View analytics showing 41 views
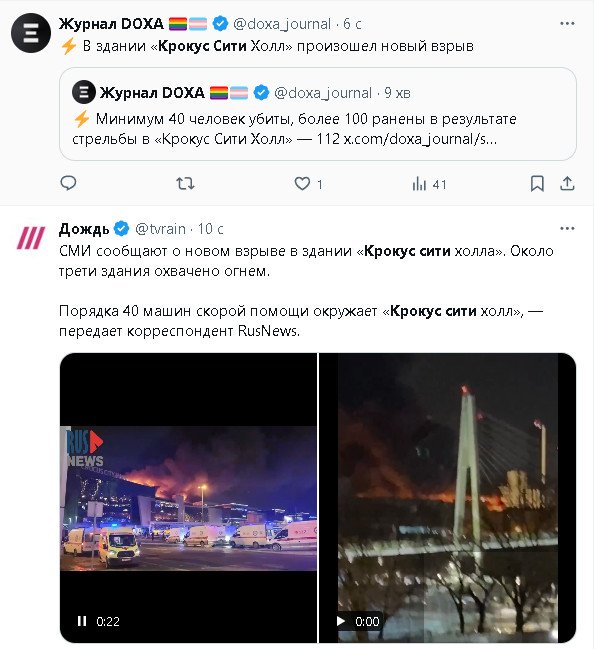The image size is (596, 649). pos(429,184)
